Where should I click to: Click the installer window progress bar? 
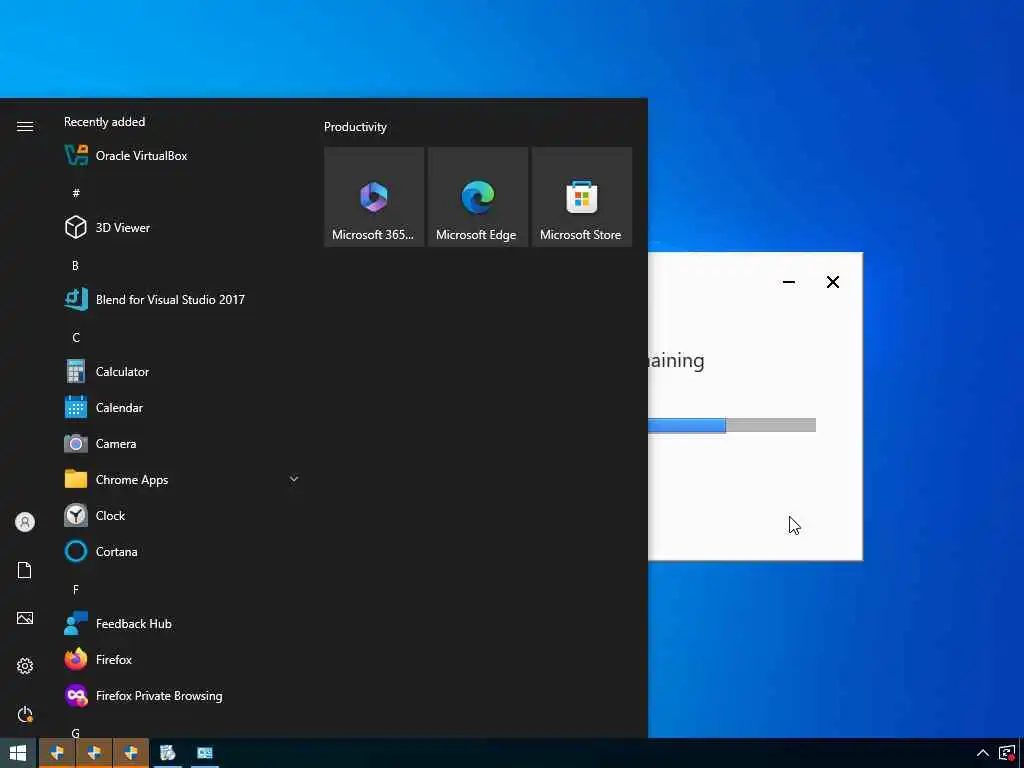731,425
